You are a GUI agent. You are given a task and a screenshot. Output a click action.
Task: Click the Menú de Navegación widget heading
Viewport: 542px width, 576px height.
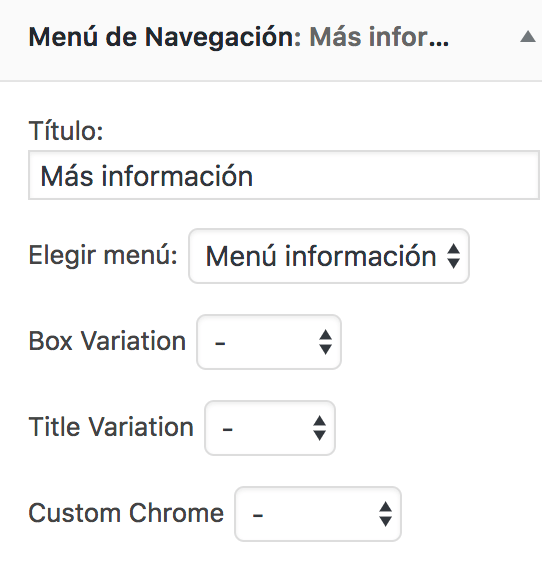coord(165,37)
